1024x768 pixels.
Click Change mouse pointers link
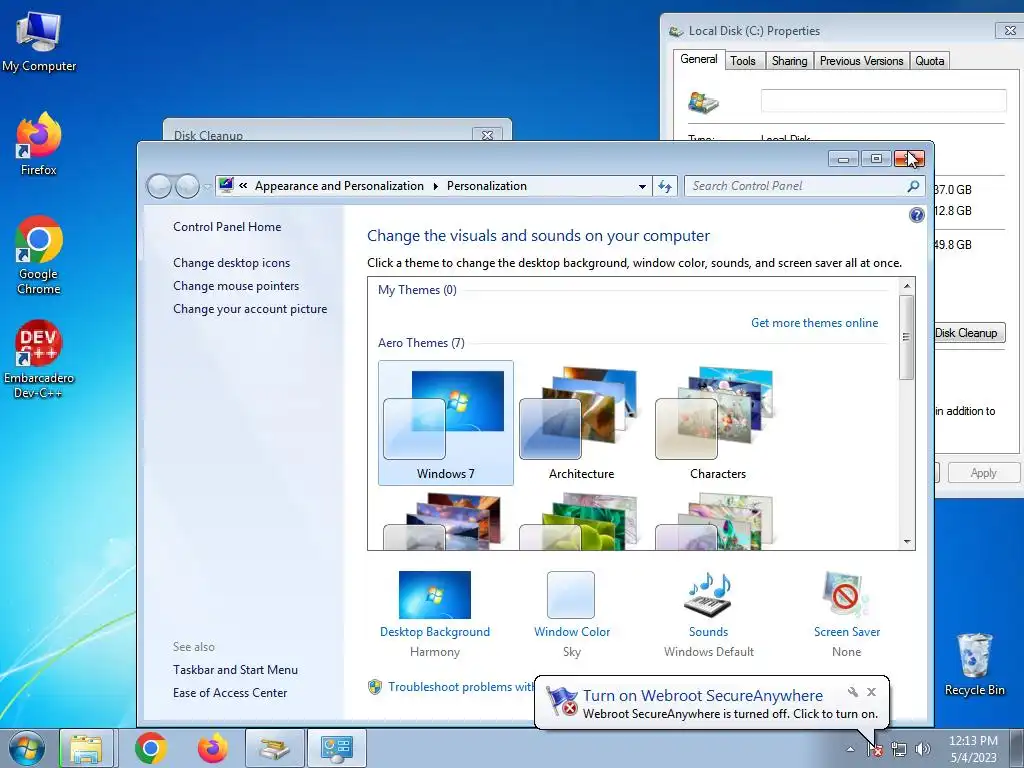(236, 285)
